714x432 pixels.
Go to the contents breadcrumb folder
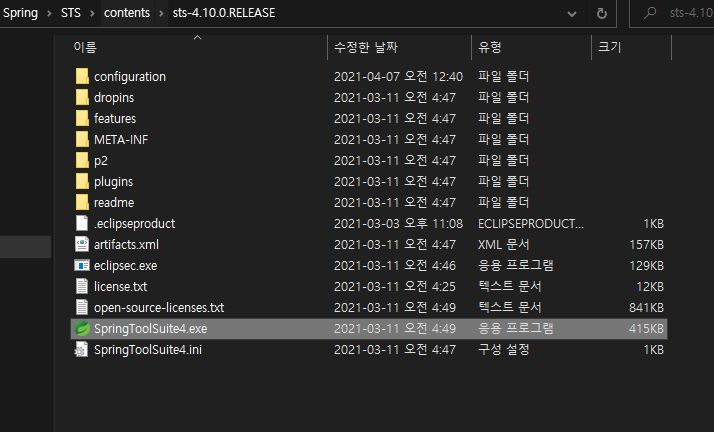coord(127,13)
